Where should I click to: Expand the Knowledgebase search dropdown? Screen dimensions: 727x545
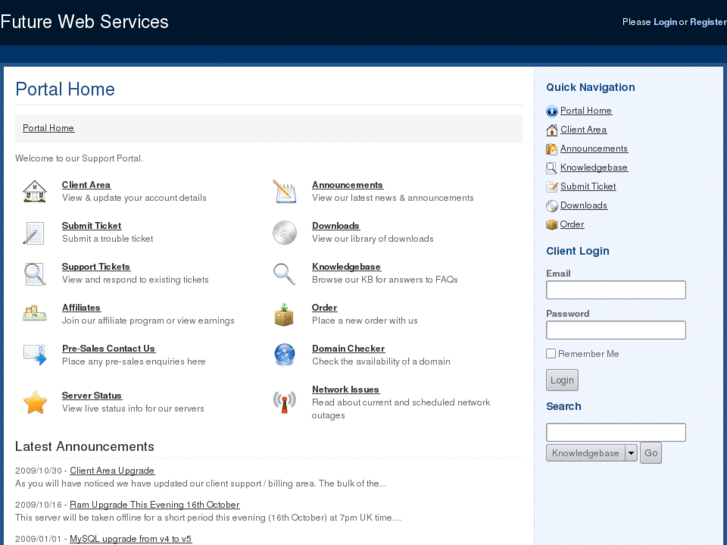631,453
